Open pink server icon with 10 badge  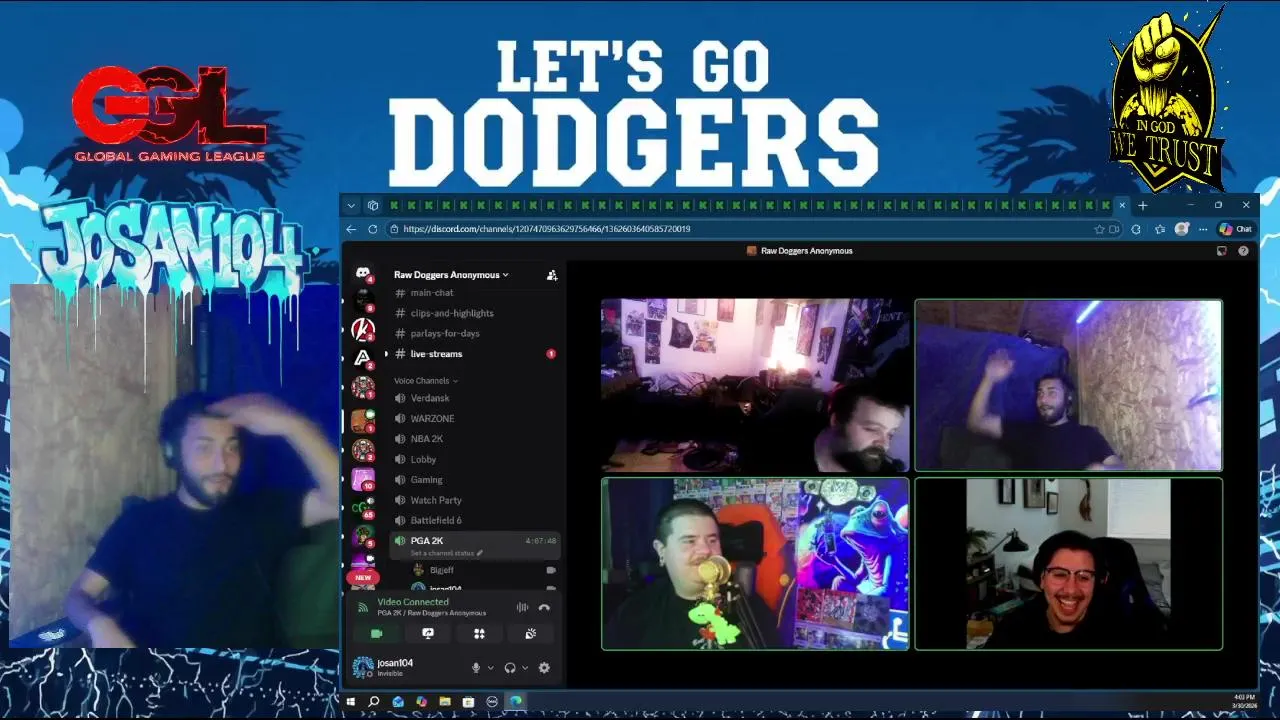pos(363,479)
